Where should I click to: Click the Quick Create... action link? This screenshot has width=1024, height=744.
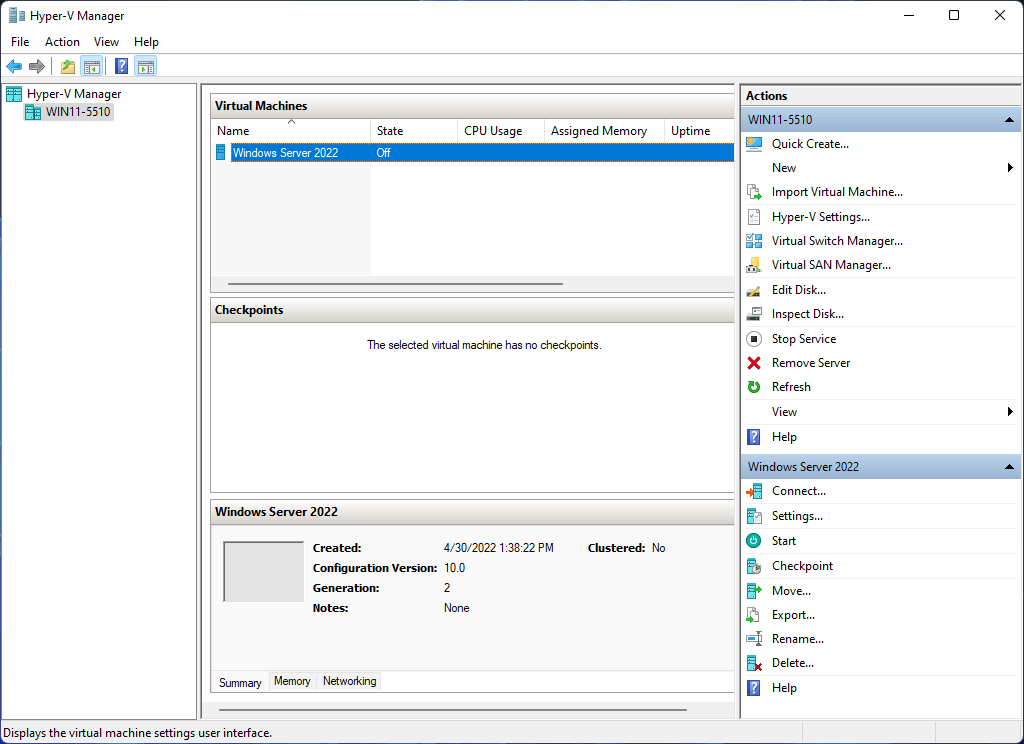[x=810, y=144]
